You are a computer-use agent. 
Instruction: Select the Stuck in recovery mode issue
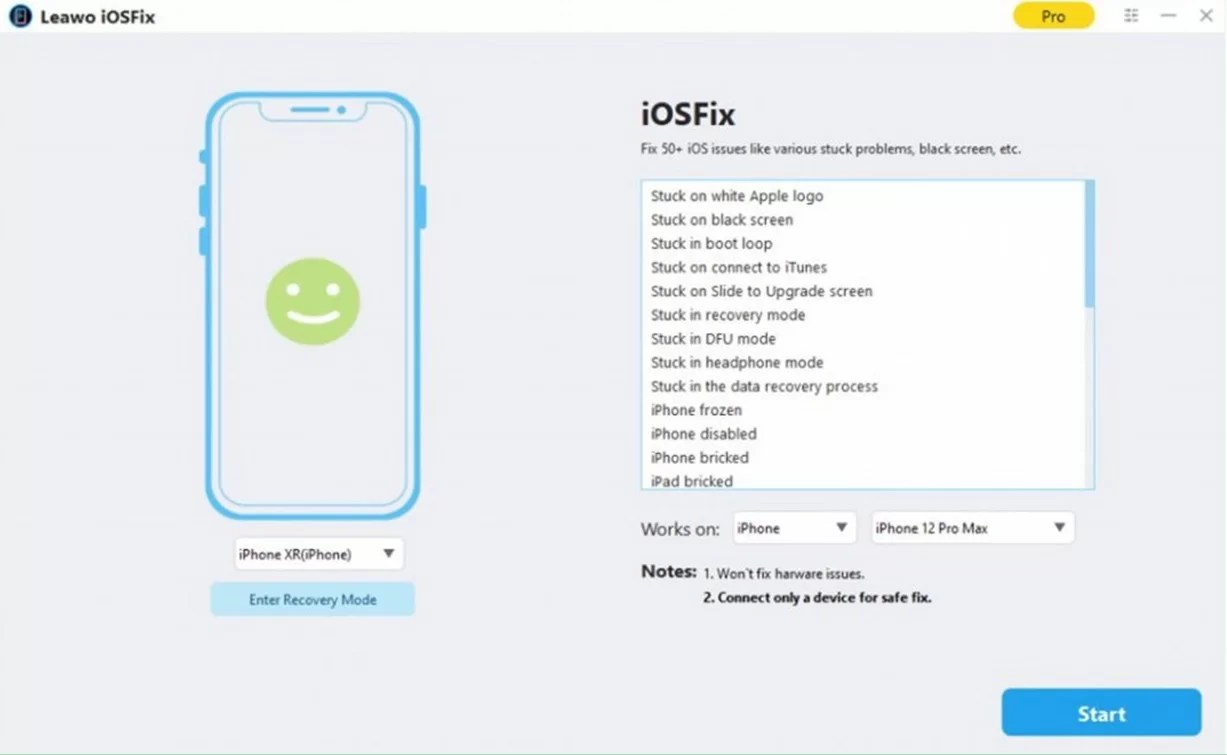coord(727,314)
